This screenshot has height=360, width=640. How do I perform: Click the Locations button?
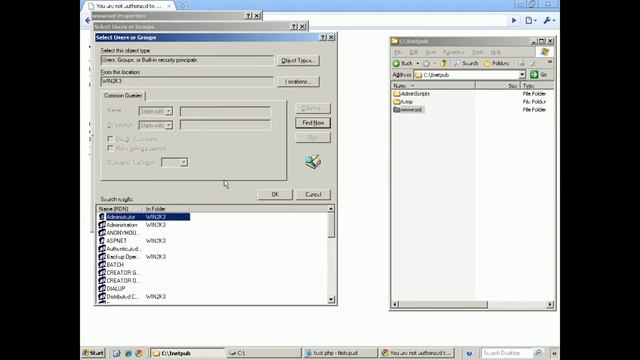pyautogui.click(x=298, y=82)
